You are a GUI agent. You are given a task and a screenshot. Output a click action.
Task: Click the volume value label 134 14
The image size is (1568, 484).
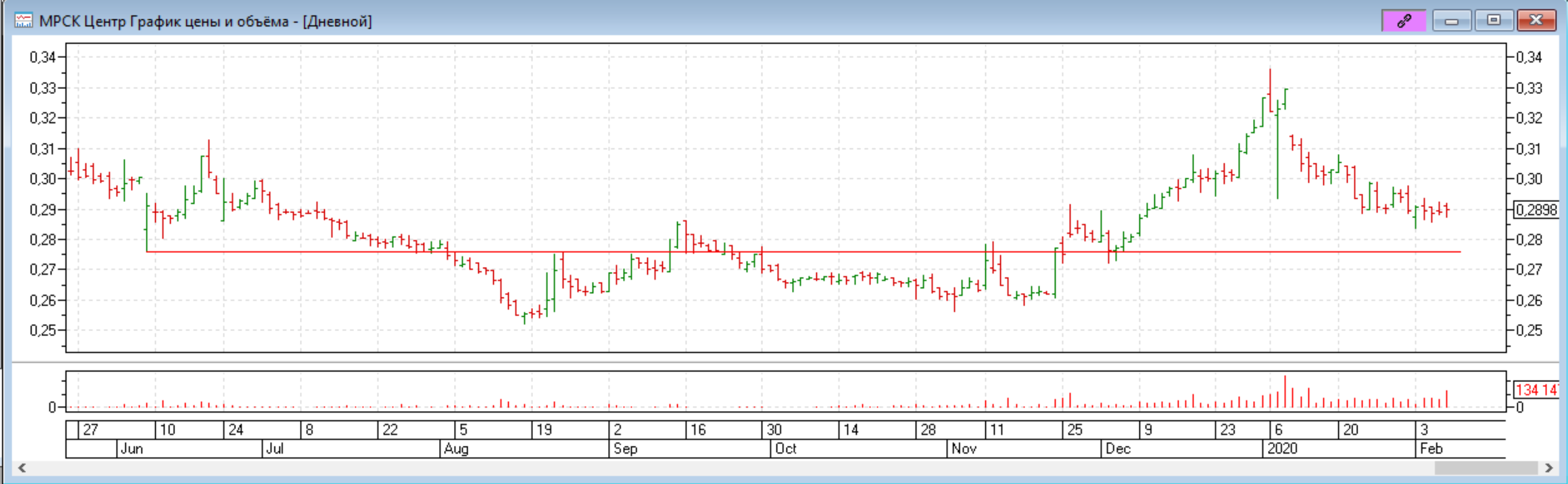[x=1537, y=390]
